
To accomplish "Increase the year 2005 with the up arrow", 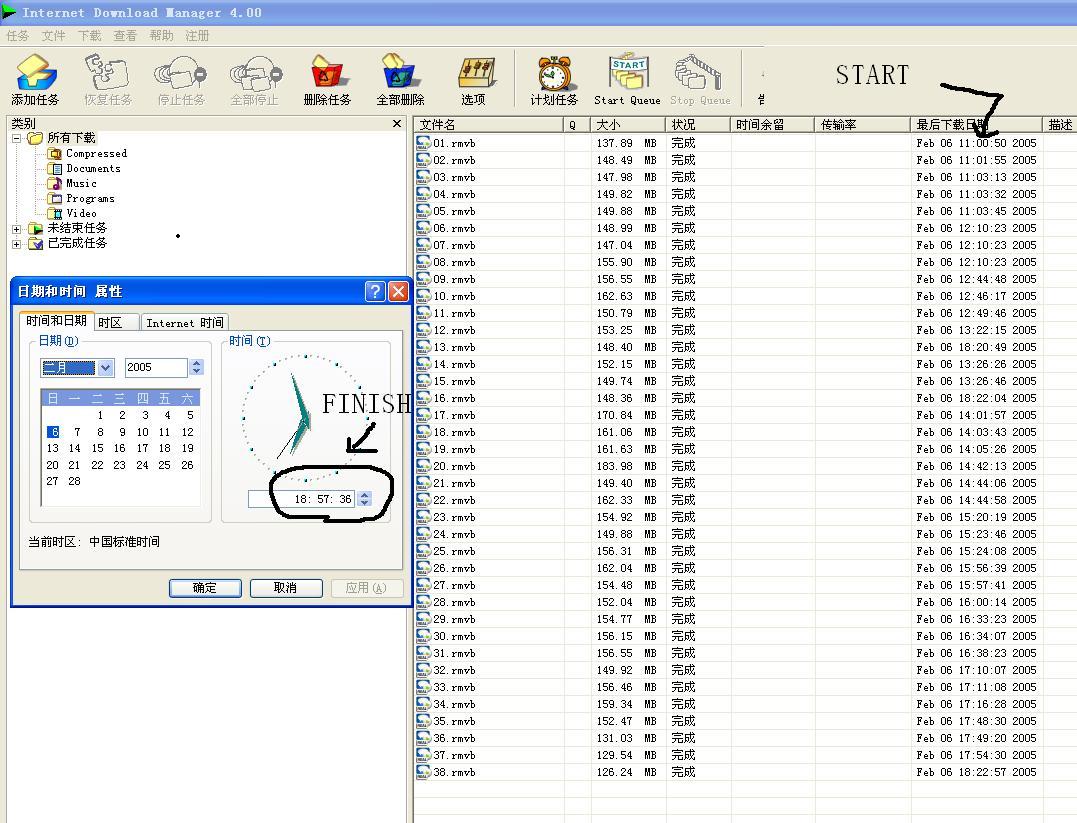I will [x=197, y=363].
